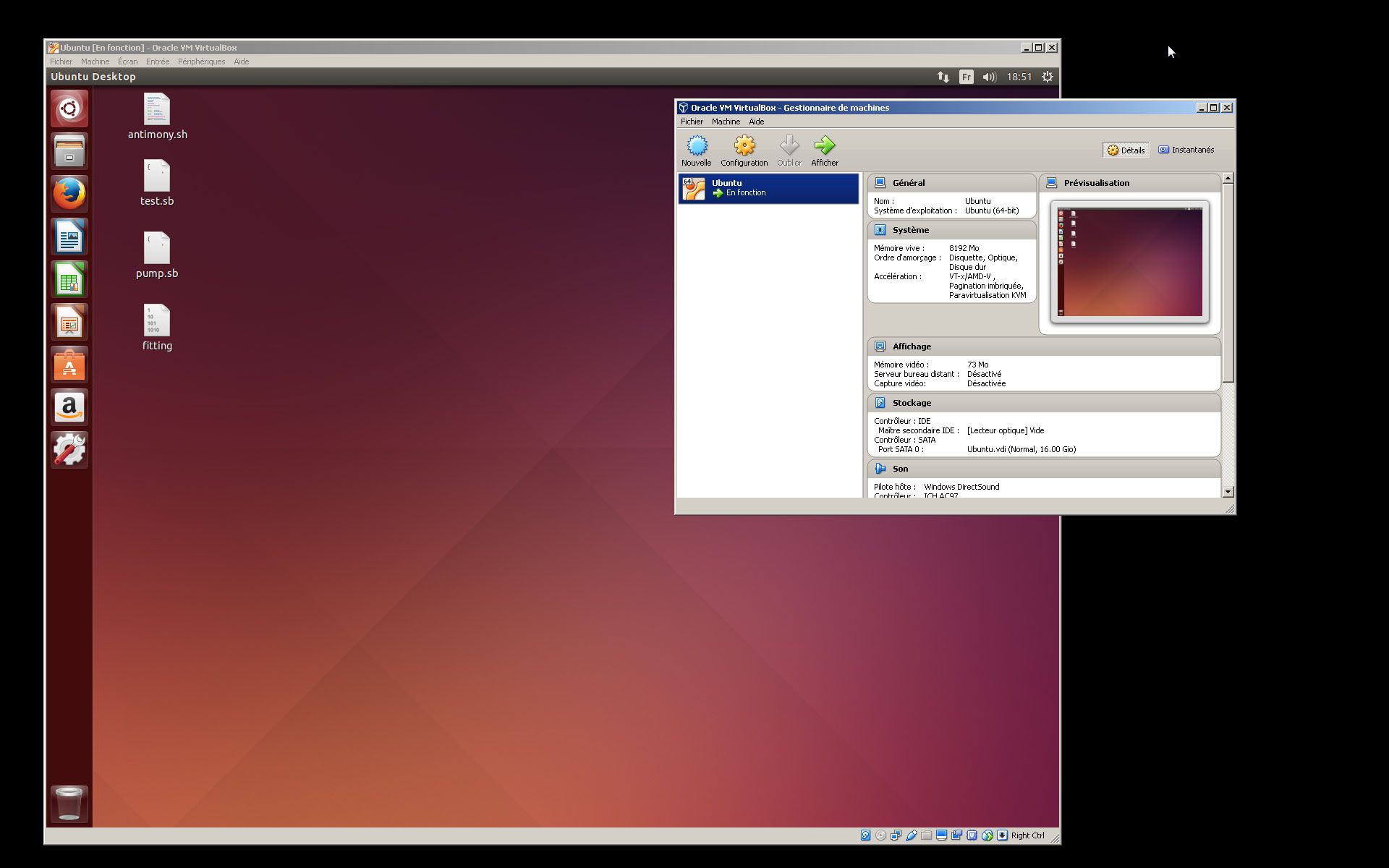Screen dimensions: 1389x868
Task: Select the Ubuntu machine in the list
Action: coord(768,189)
